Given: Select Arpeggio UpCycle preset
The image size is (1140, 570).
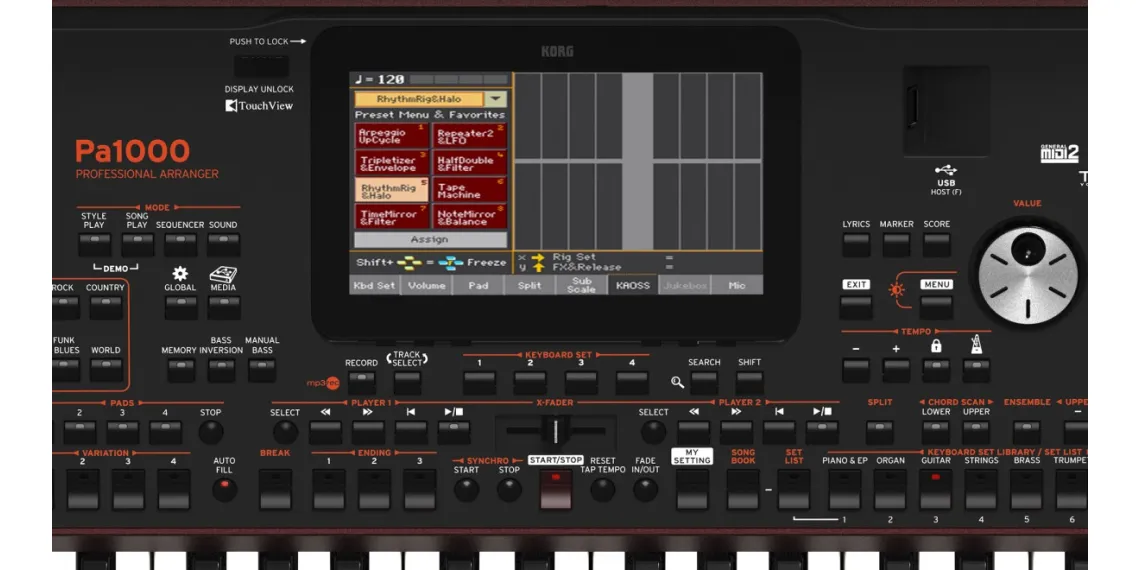Looking at the screenshot, I should pyautogui.click(x=392, y=136).
